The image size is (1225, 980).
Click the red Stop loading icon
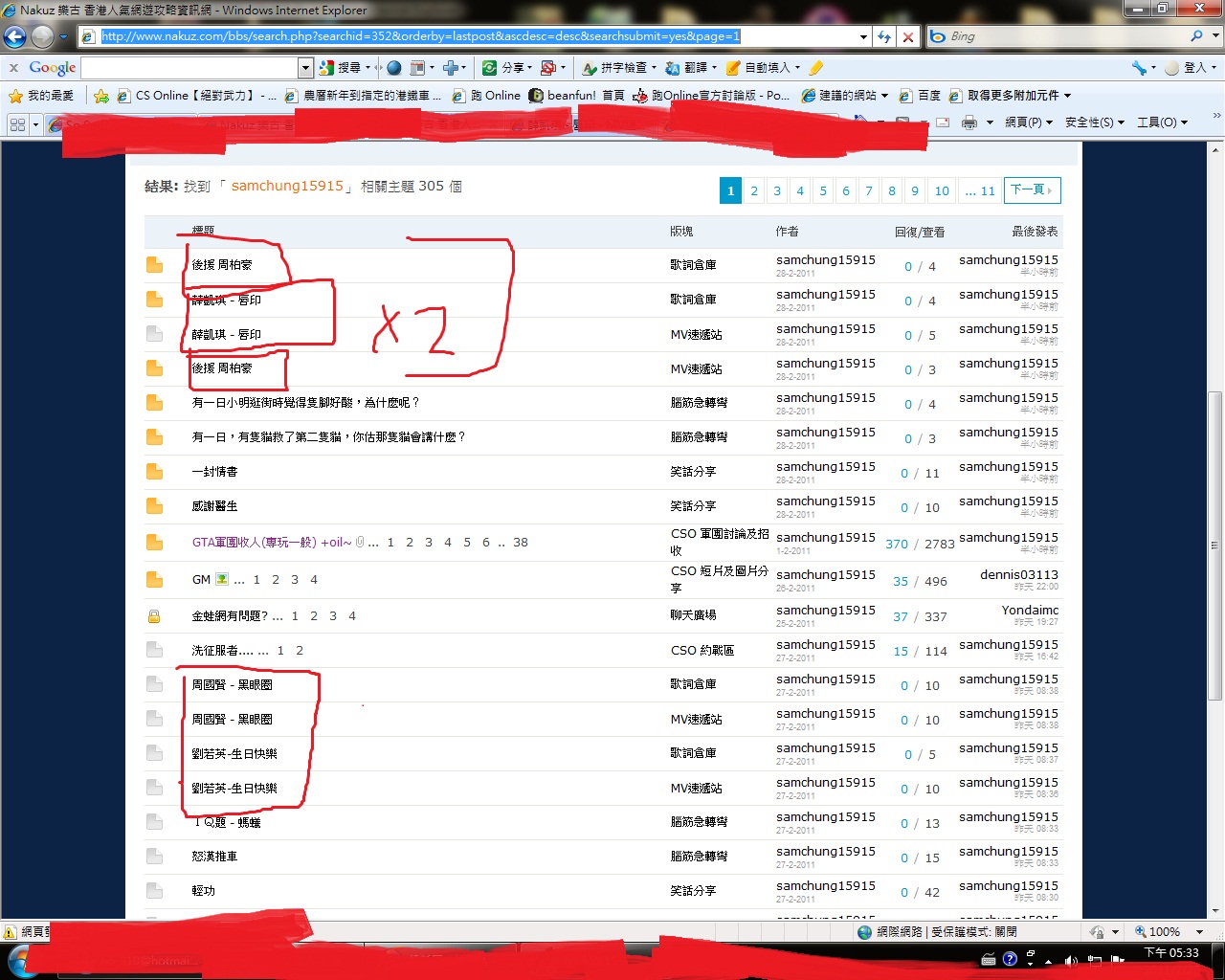pos(908,36)
